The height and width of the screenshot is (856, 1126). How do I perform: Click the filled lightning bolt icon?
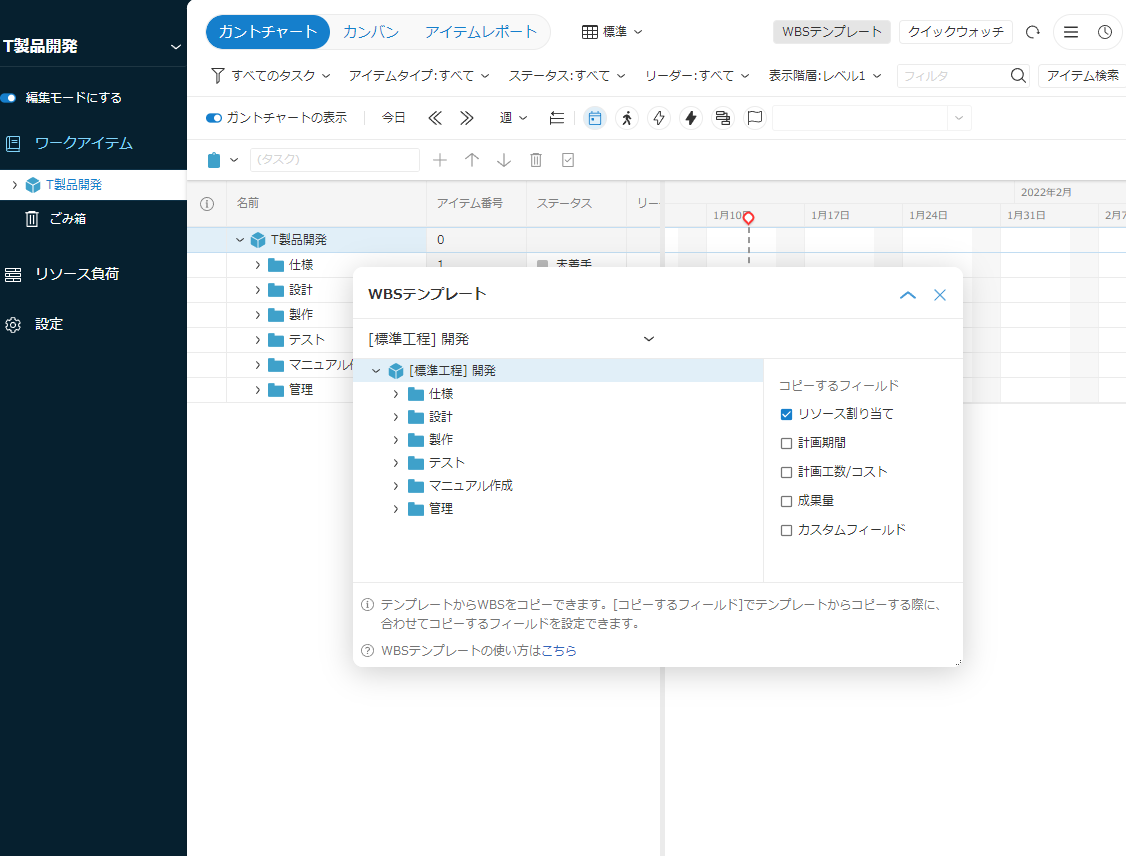pyautogui.click(x=690, y=117)
